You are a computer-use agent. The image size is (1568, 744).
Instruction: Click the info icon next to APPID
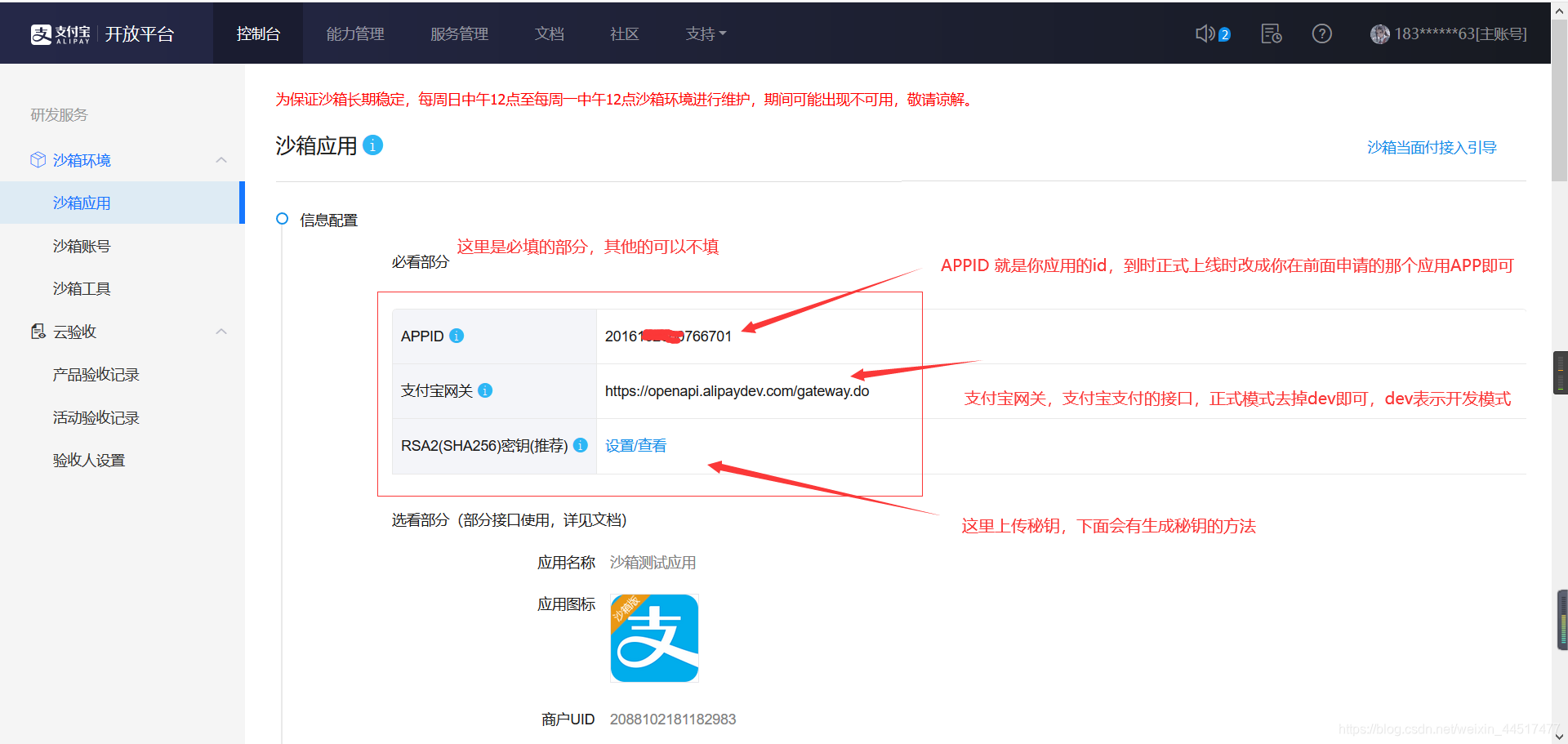(x=457, y=336)
